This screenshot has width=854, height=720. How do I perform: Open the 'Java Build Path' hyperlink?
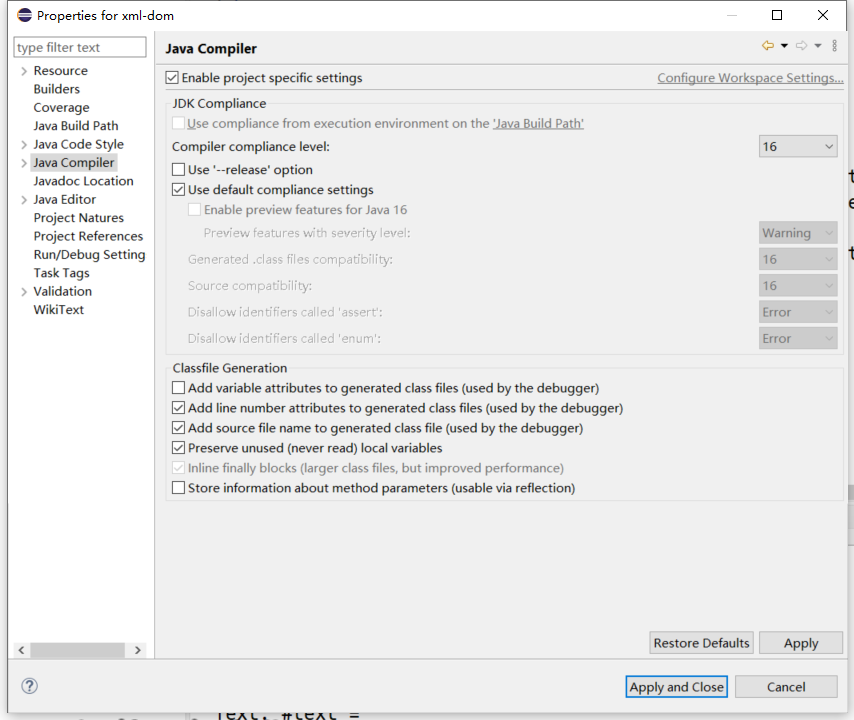[538, 124]
